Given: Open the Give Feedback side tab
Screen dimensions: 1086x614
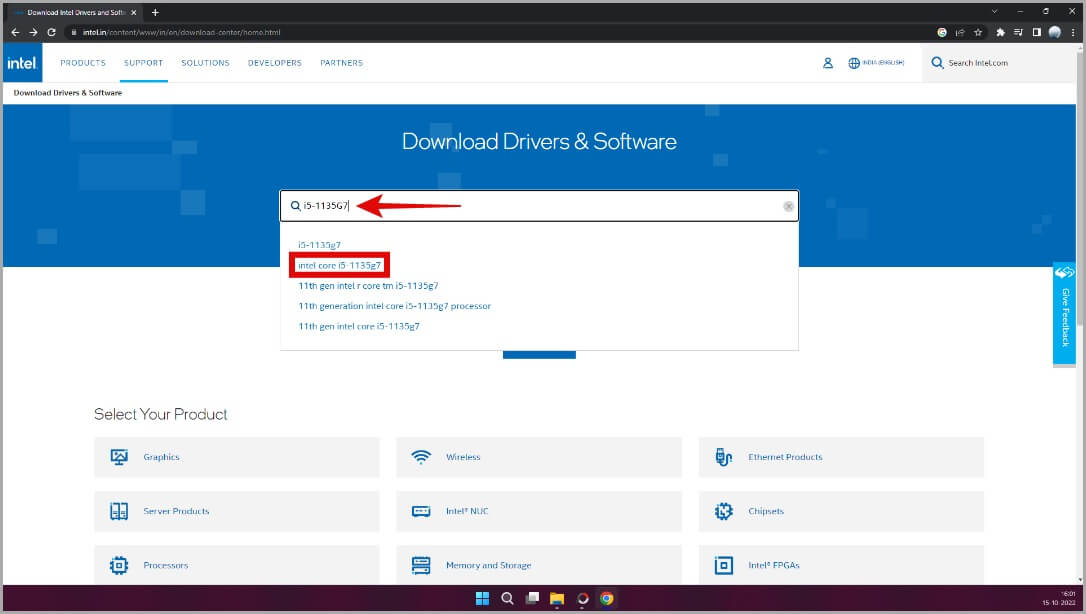Looking at the screenshot, I should (x=1065, y=314).
